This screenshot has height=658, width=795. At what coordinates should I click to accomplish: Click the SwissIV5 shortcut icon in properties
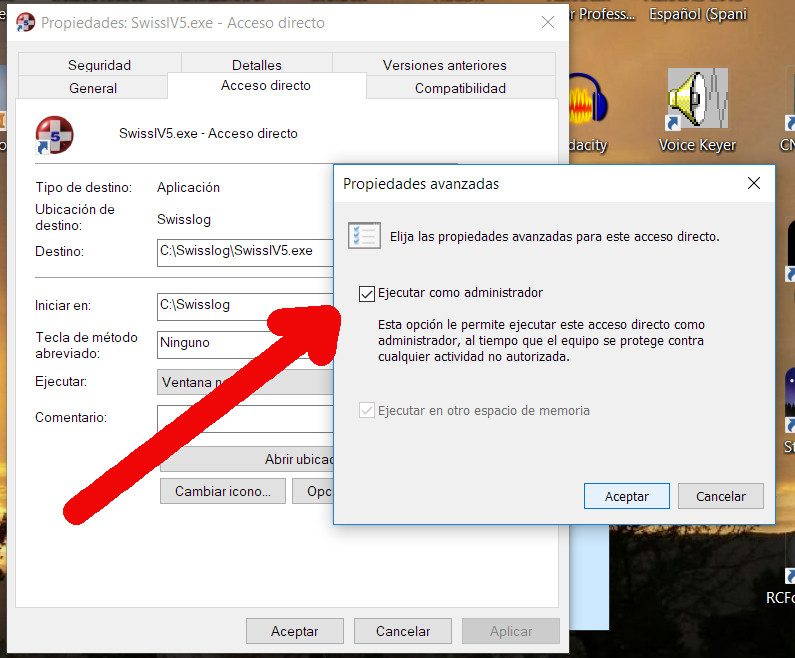54,134
